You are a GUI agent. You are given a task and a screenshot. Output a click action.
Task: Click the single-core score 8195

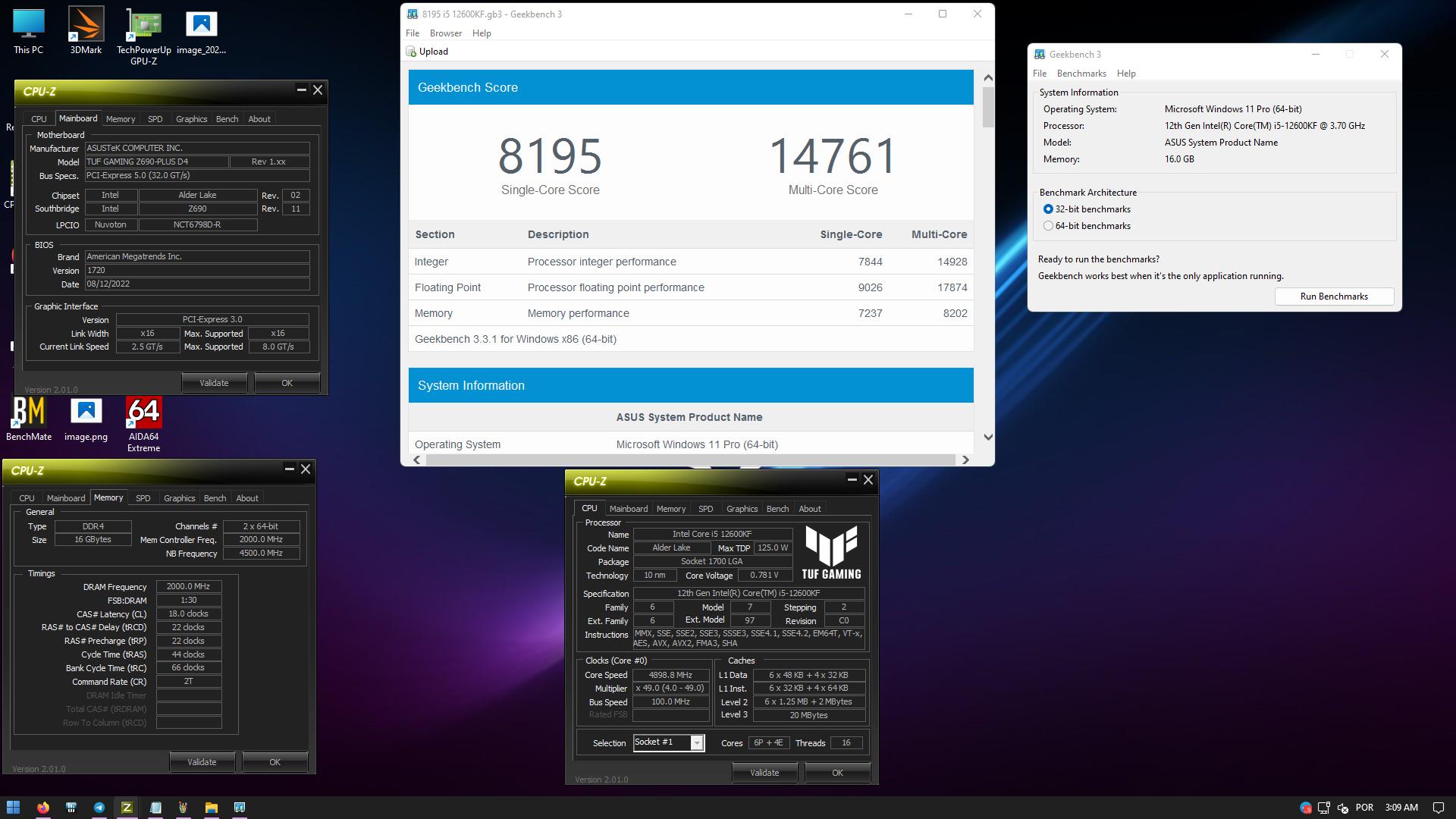coord(550,155)
